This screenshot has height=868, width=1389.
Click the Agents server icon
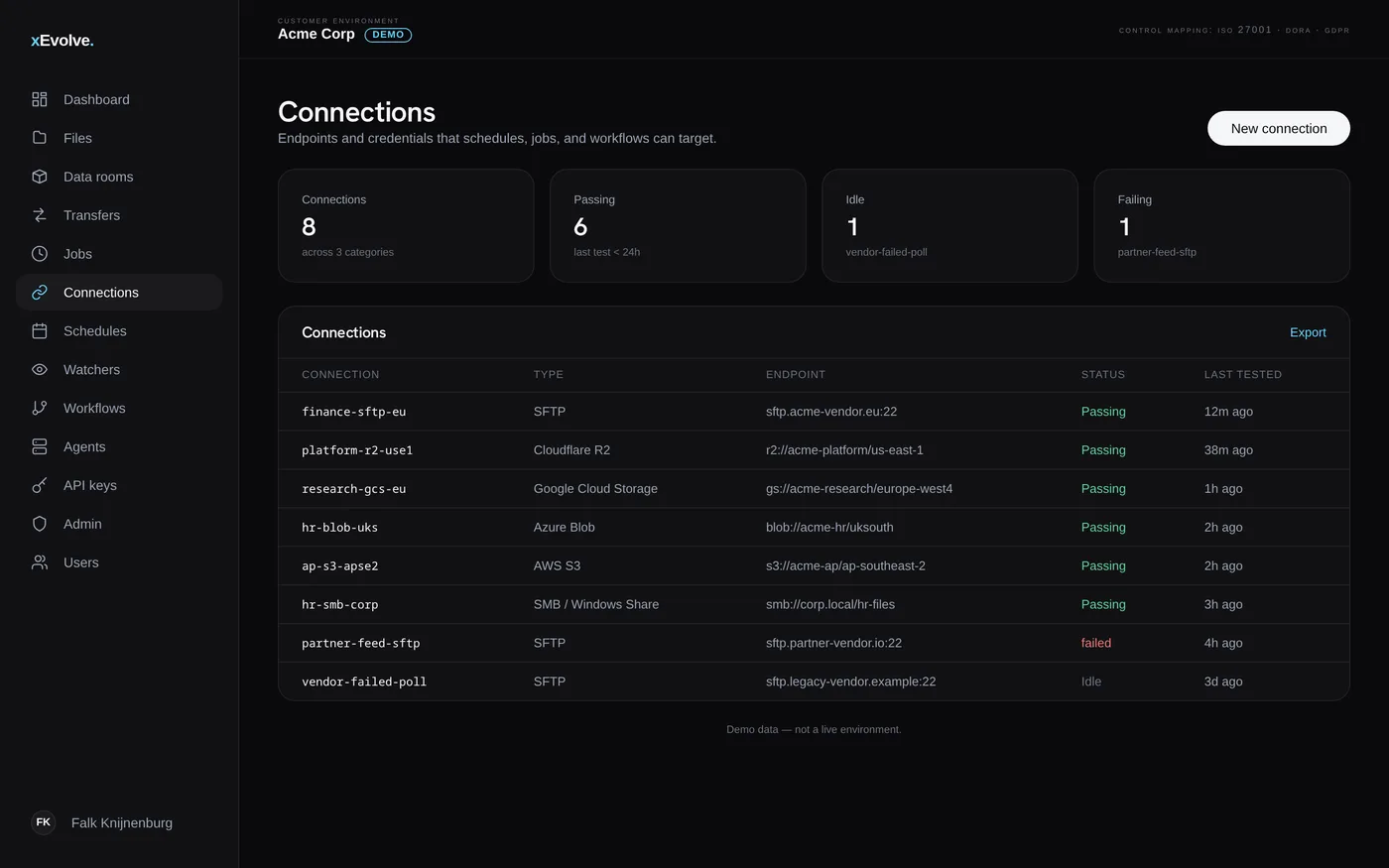coord(40,446)
